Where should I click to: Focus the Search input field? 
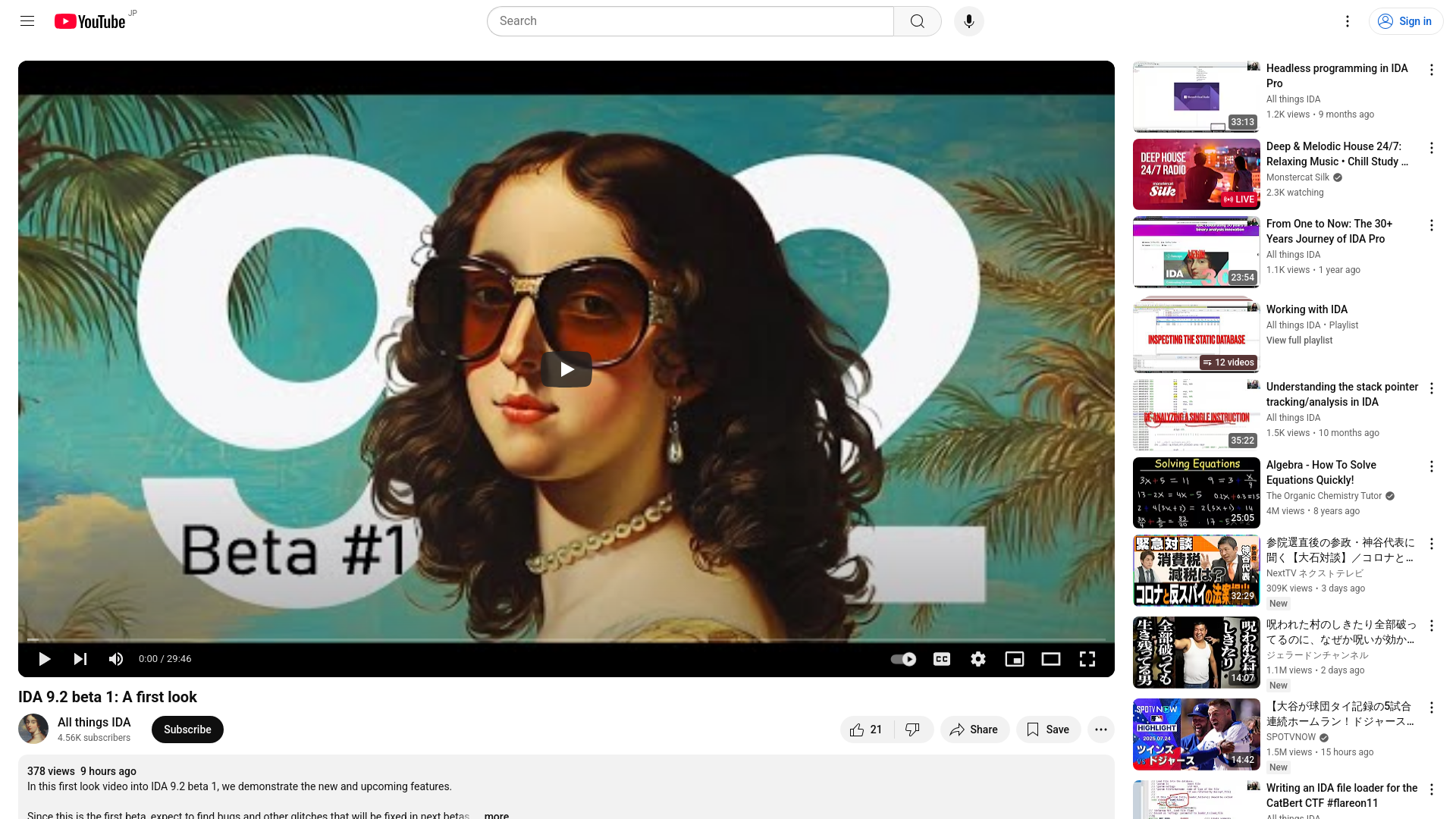point(690,21)
